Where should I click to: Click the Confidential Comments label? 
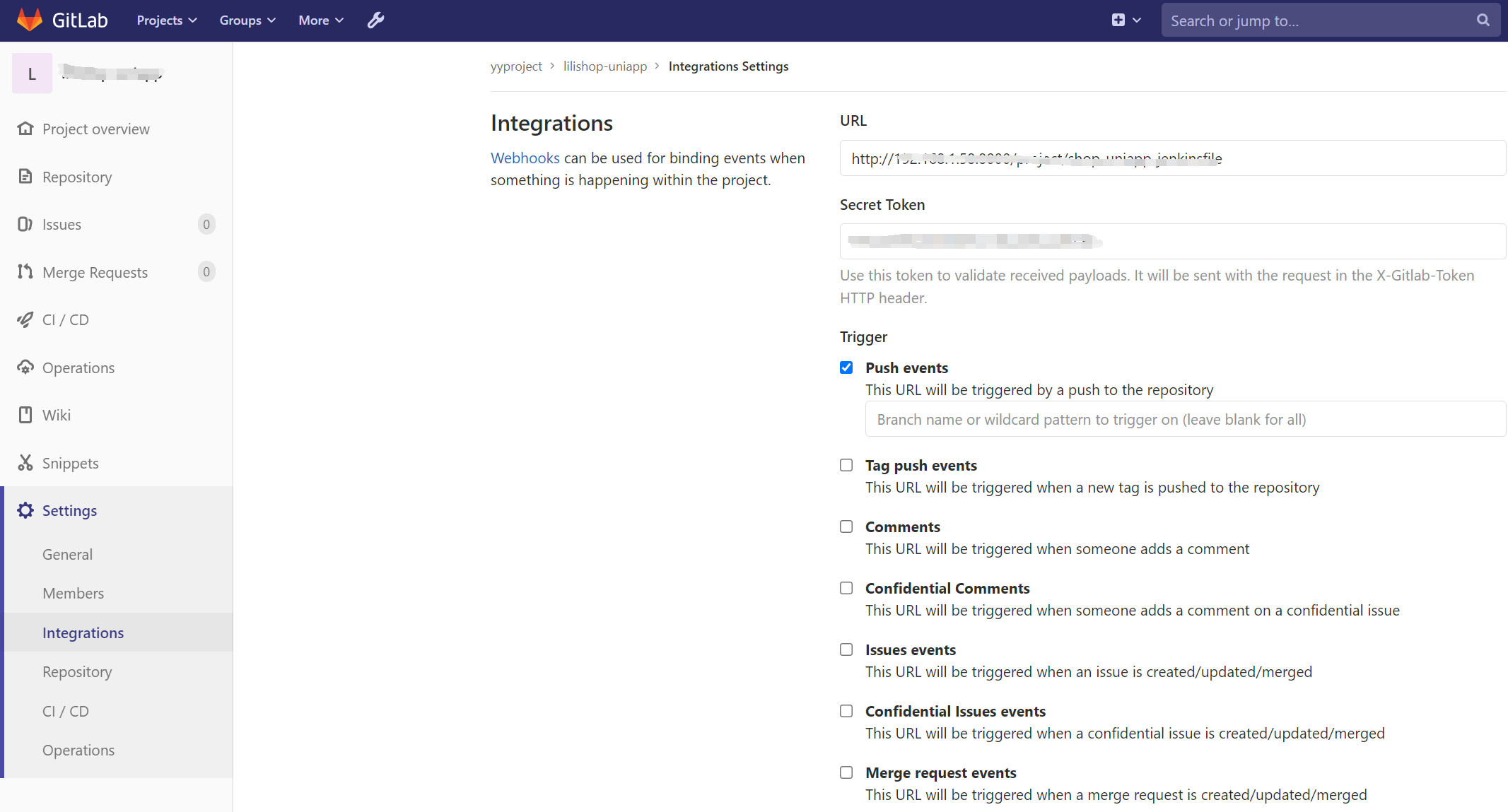[x=947, y=588]
